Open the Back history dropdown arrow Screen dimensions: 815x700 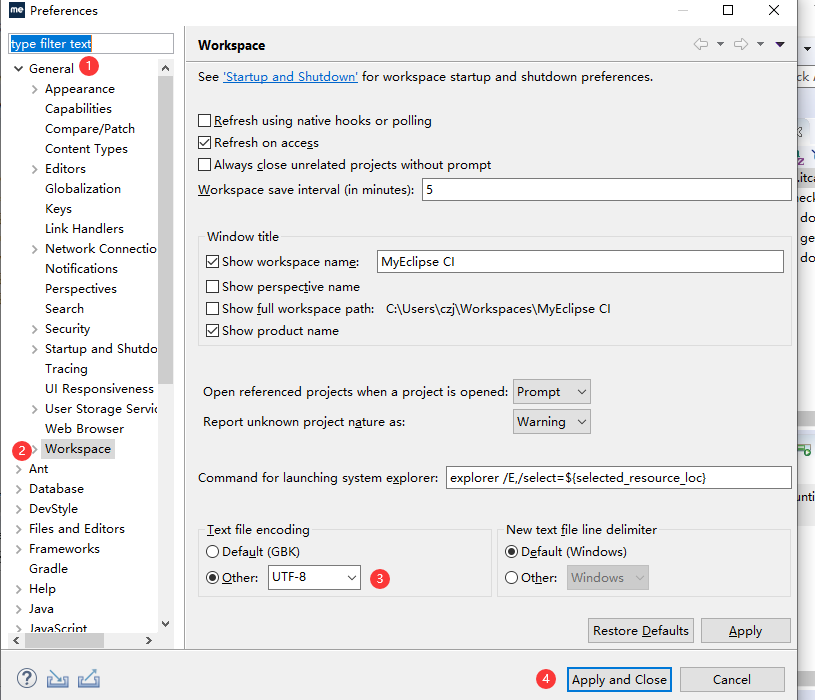pos(720,44)
